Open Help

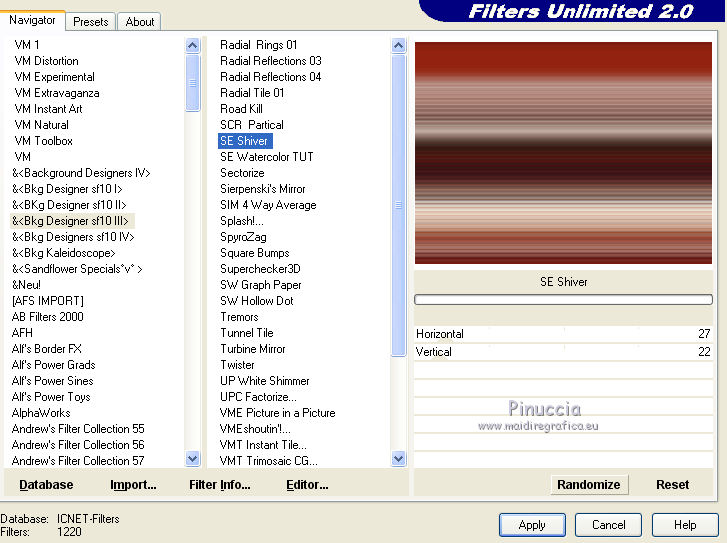click(x=685, y=525)
